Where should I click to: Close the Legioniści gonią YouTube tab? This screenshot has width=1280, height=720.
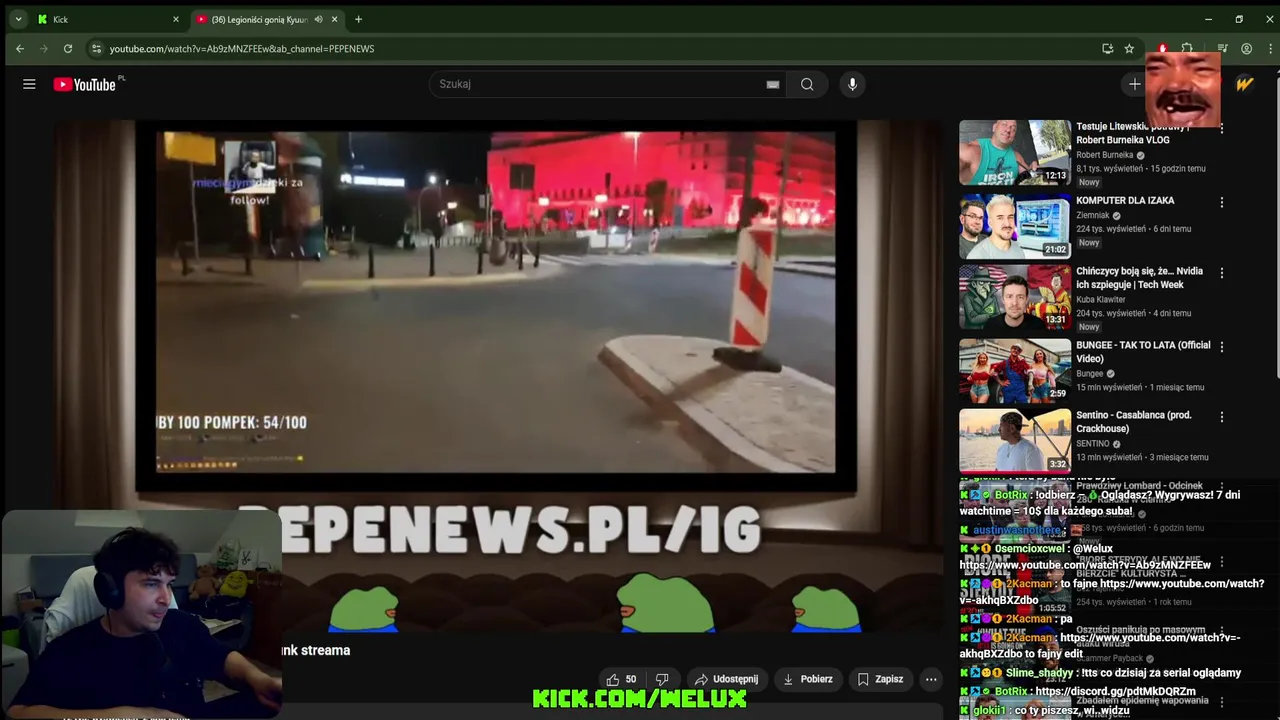click(x=334, y=19)
